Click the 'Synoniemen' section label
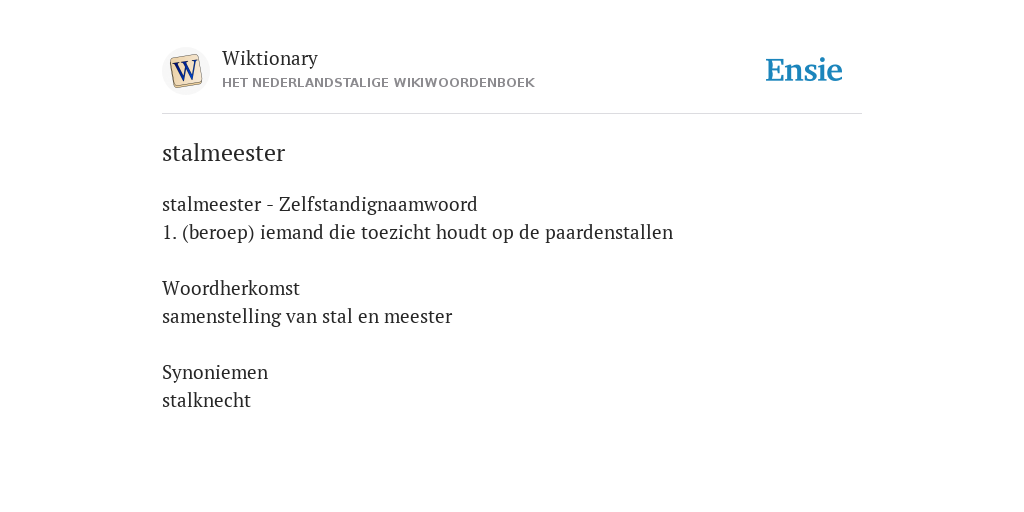 (x=215, y=372)
